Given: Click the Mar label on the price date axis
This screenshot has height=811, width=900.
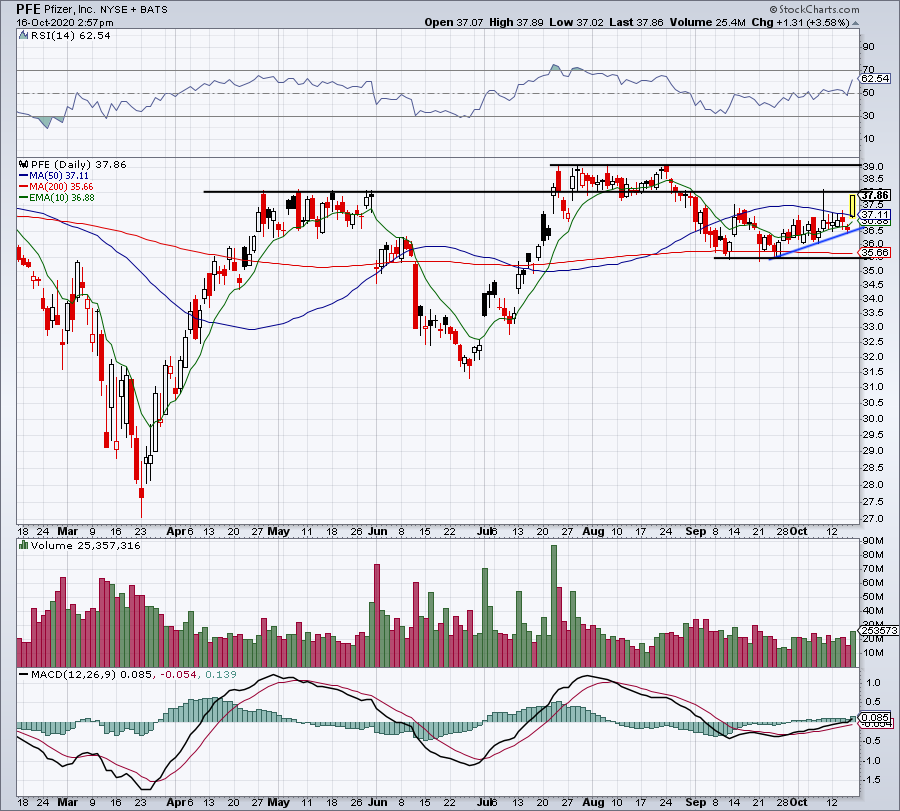Looking at the screenshot, I should [68, 531].
